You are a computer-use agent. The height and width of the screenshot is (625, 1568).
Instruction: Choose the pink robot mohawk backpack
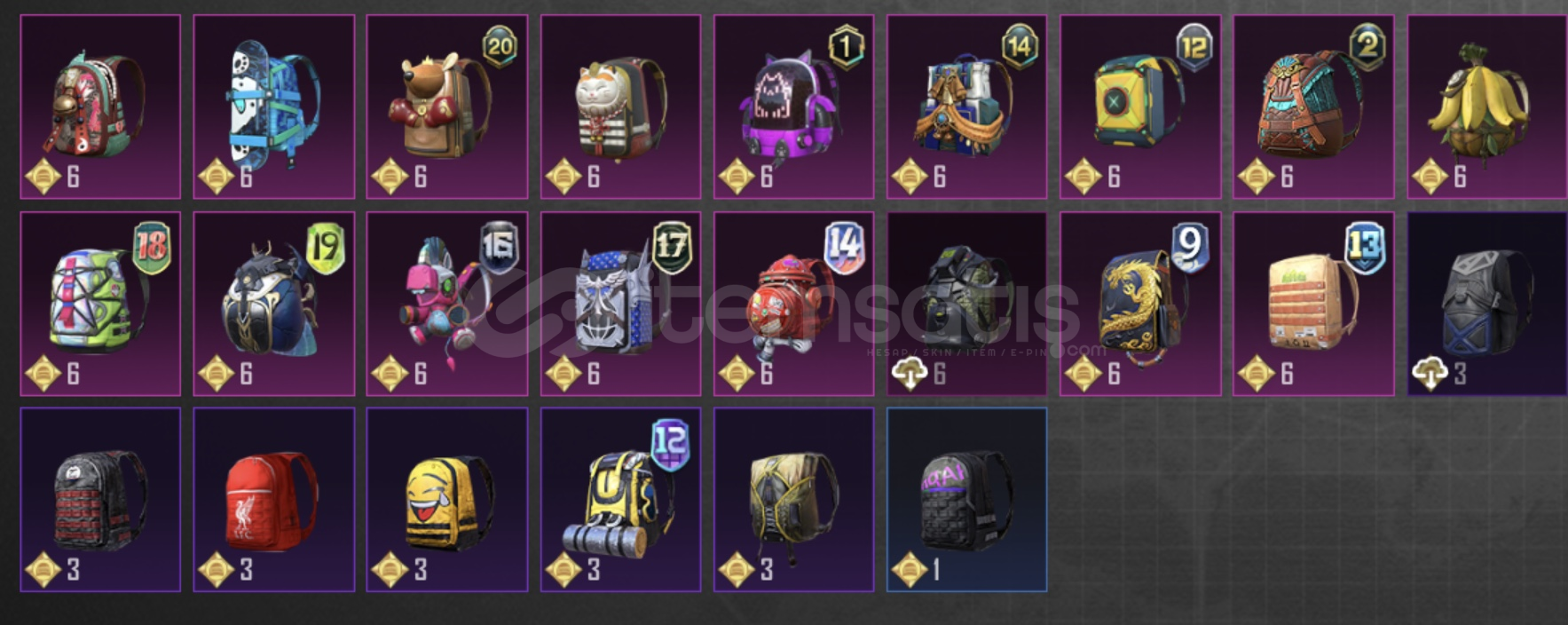coord(447,304)
